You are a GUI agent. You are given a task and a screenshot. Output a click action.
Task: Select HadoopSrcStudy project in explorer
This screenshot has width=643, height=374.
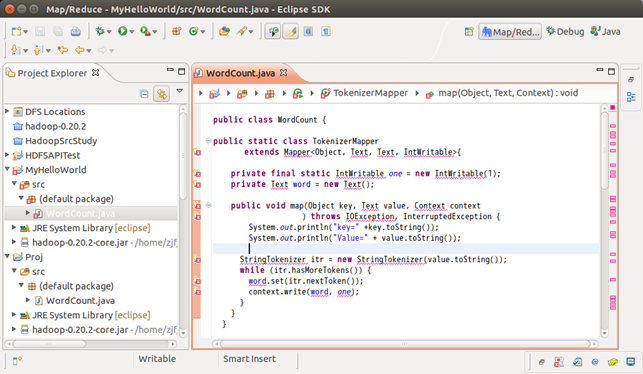[x=61, y=141]
